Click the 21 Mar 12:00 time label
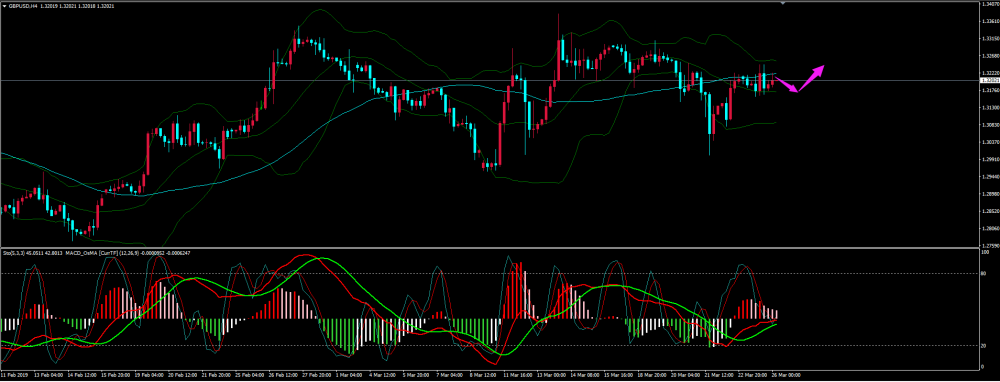 720,375
